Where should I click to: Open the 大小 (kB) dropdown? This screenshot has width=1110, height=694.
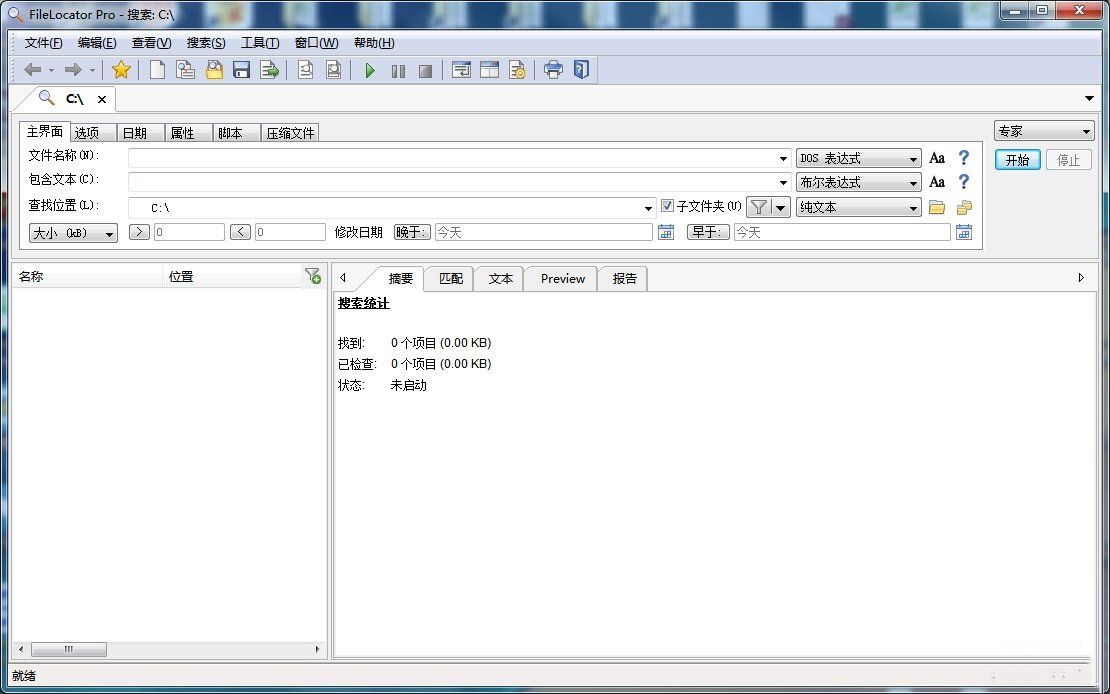[x=73, y=233]
